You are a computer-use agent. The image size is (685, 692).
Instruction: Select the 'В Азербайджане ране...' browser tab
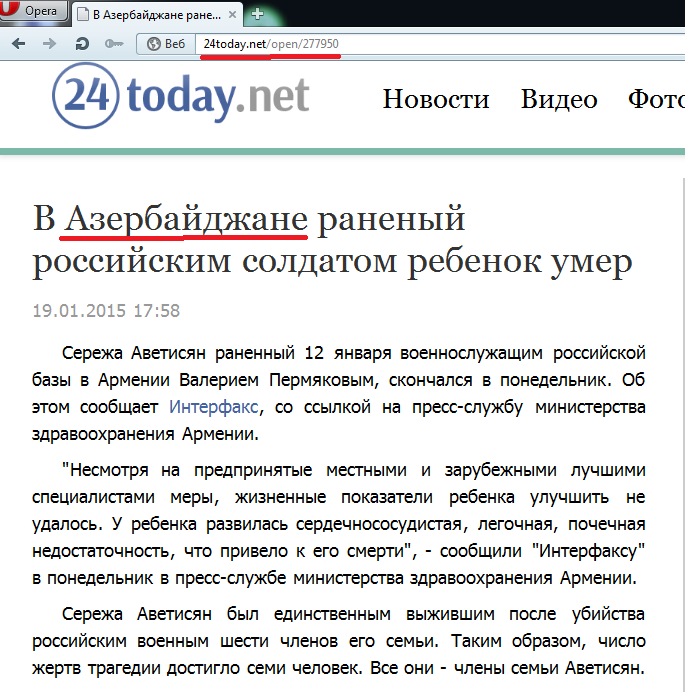click(x=157, y=15)
